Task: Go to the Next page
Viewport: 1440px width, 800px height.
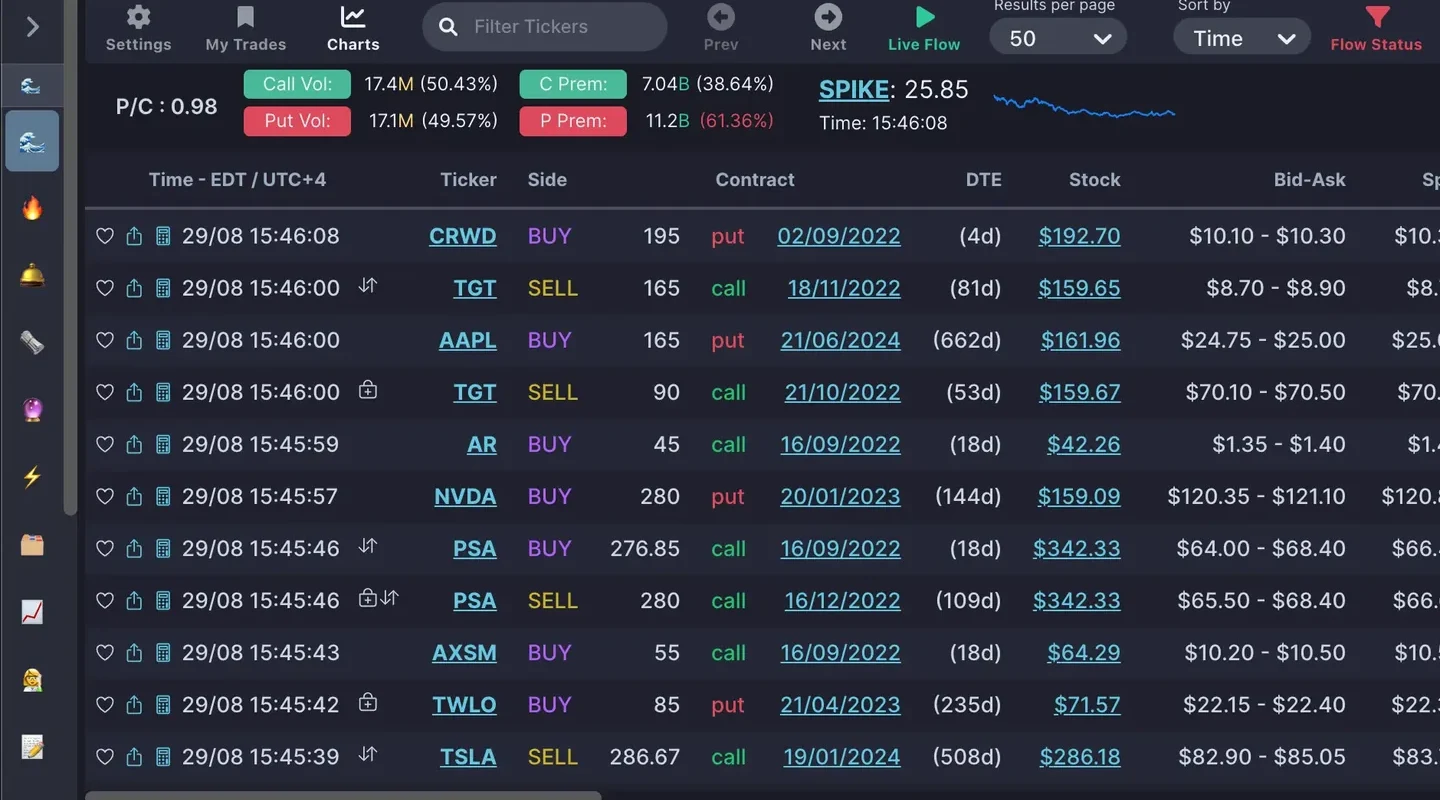Action: tap(828, 28)
